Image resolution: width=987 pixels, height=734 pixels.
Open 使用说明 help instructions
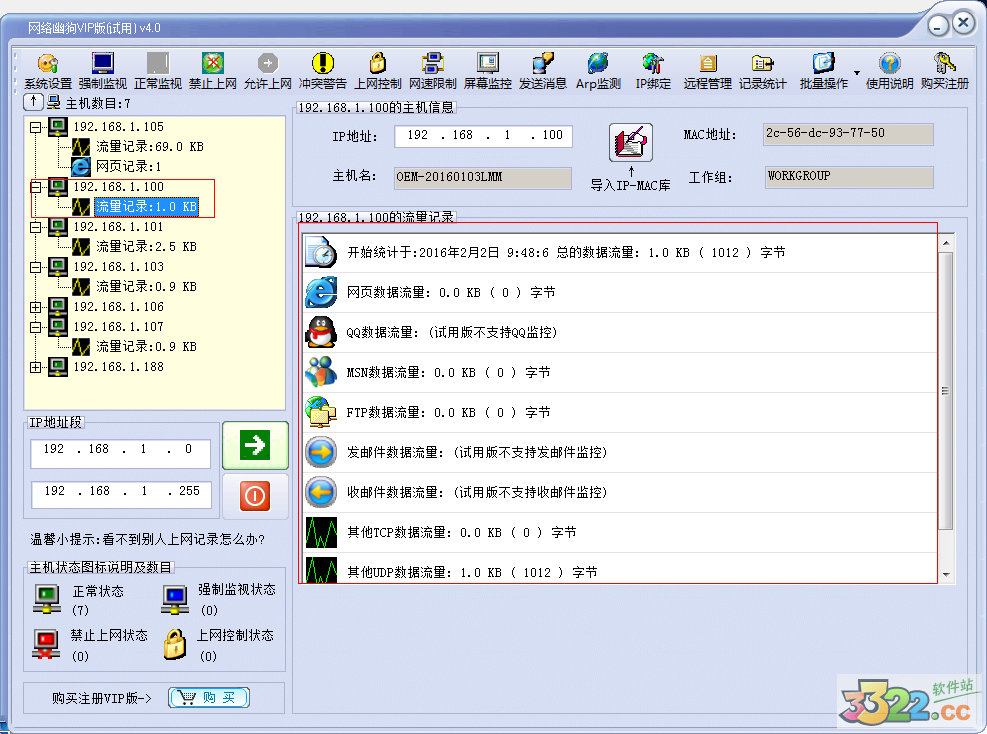tap(889, 71)
